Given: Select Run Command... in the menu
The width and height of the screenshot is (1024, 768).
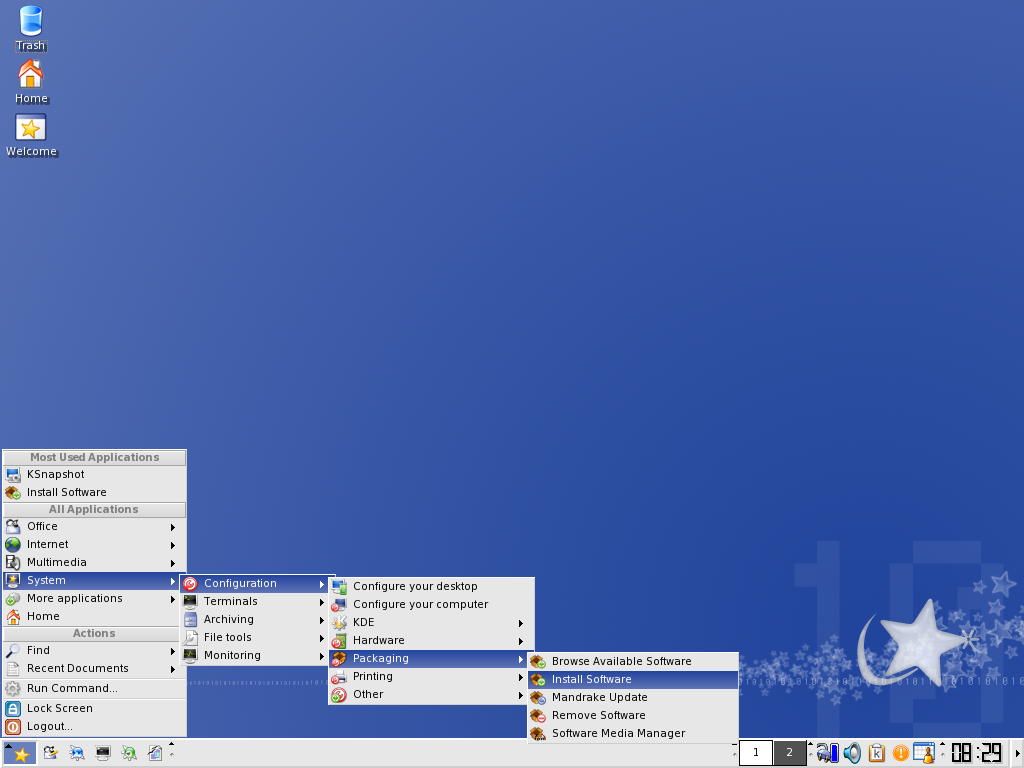Looking at the screenshot, I should (x=95, y=688).
